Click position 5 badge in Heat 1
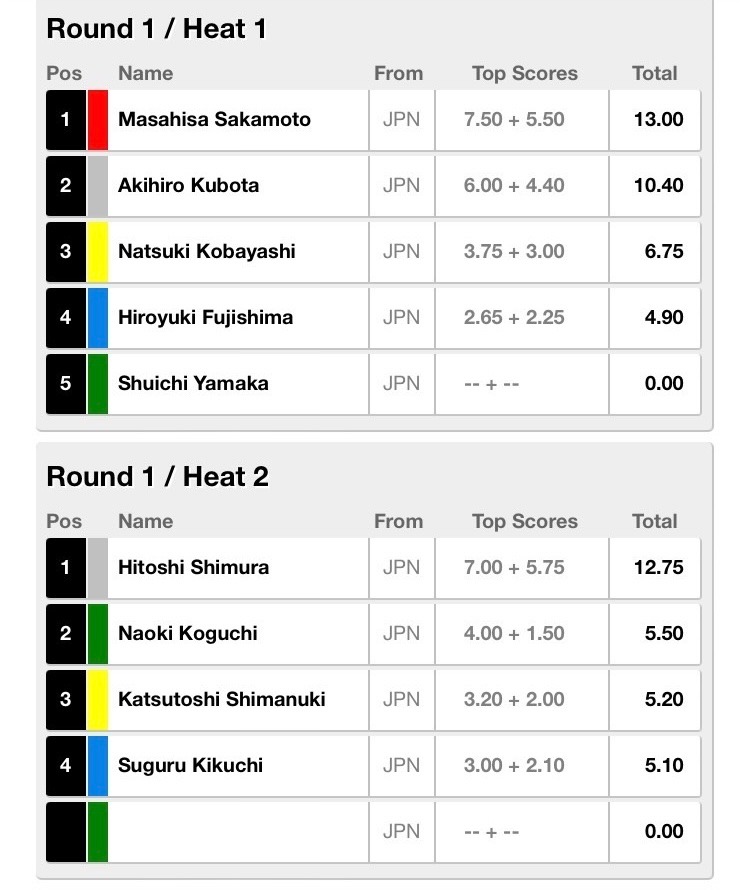 tap(66, 384)
